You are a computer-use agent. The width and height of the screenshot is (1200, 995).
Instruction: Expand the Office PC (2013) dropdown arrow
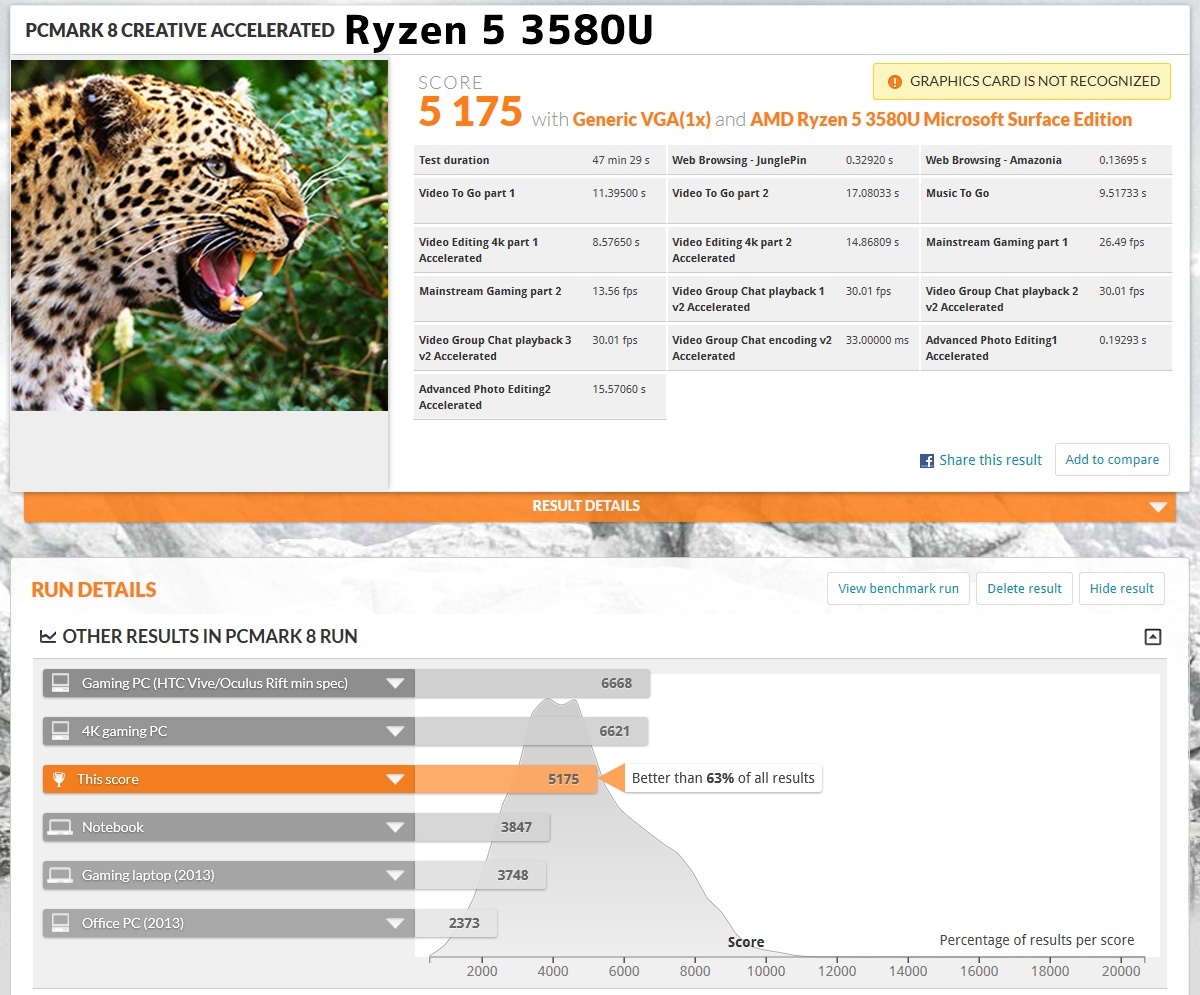point(396,924)
